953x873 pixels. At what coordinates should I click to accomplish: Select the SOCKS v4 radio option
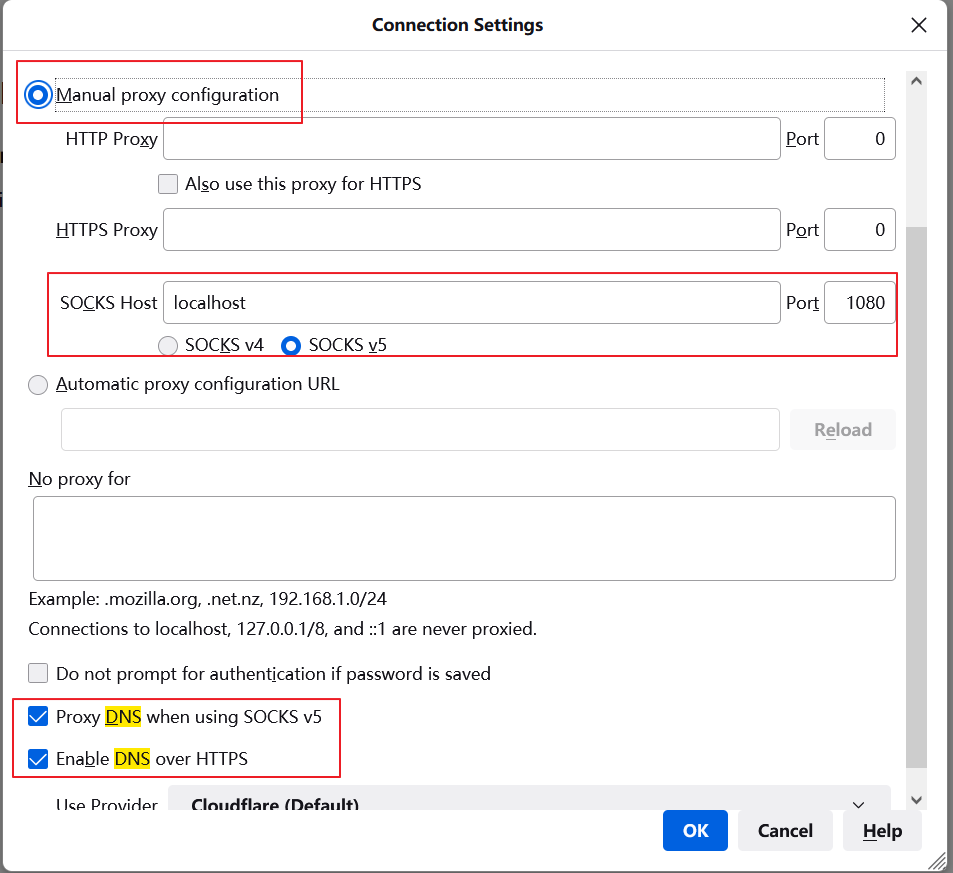(x=168, y=345)
